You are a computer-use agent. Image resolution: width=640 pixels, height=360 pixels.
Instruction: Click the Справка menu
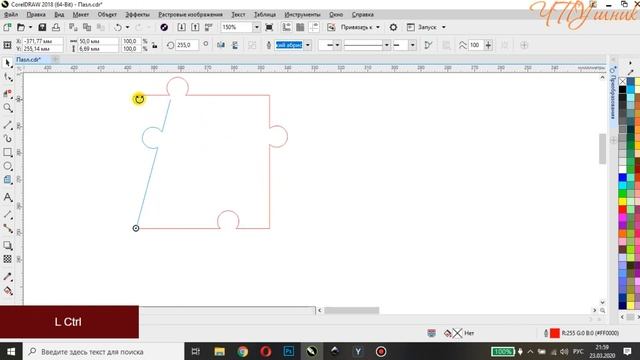(x=362, y=15)
